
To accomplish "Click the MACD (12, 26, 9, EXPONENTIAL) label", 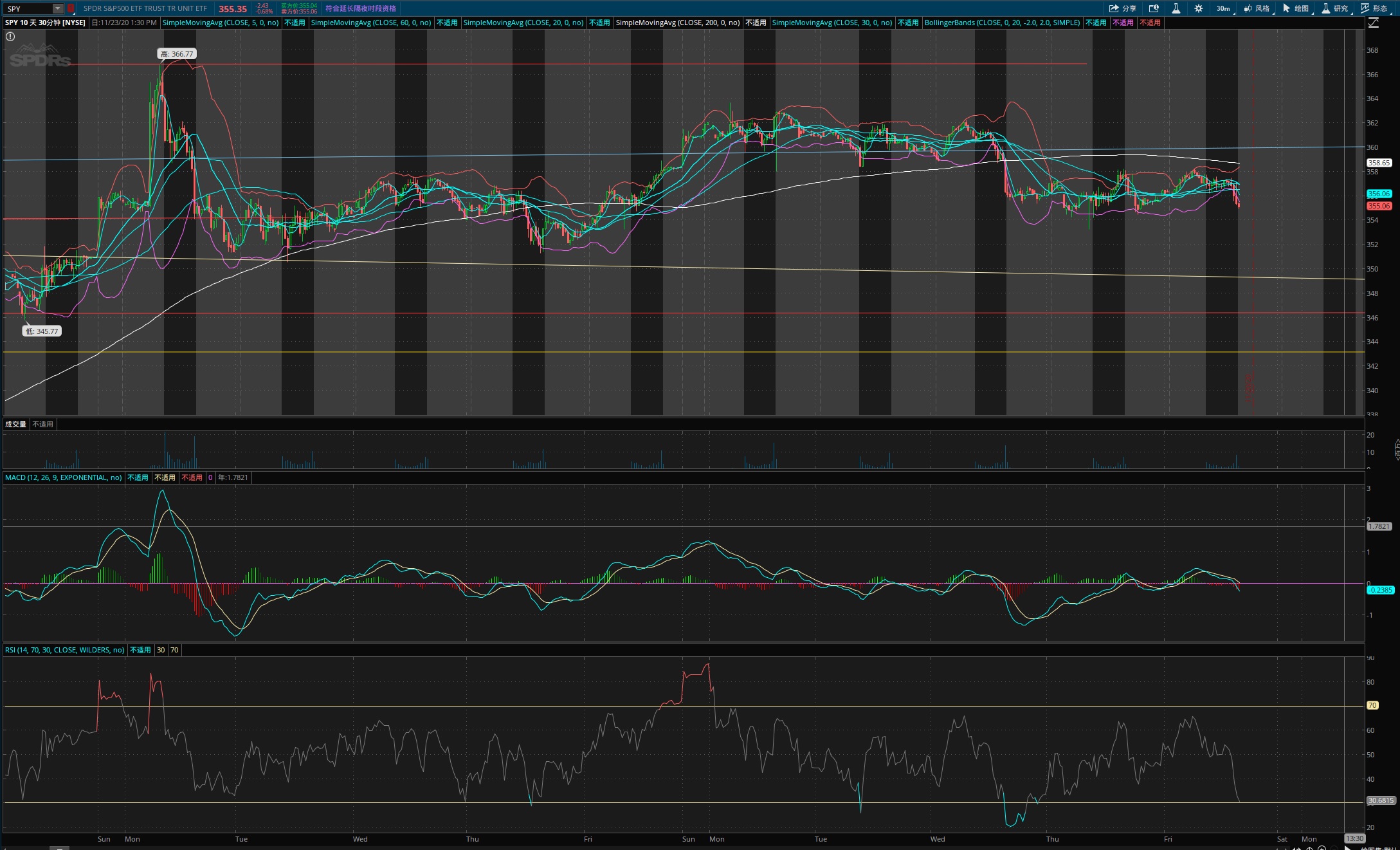I will [63, 477].
